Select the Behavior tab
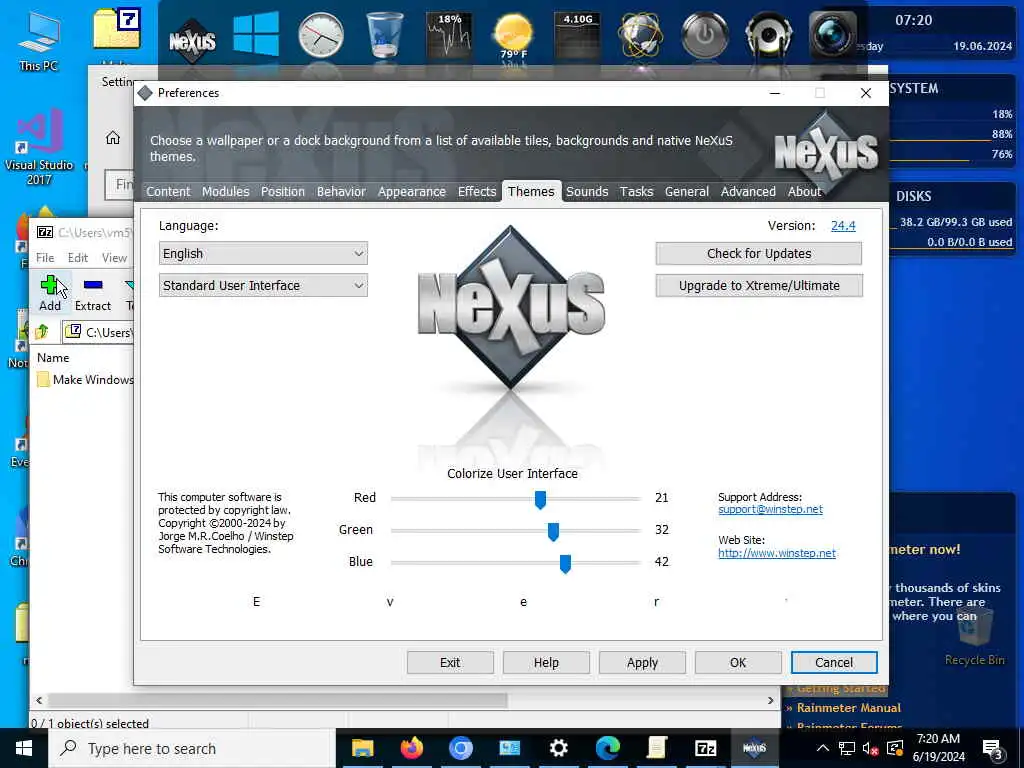Viewport: 1024px width, 768px height. 341,191
